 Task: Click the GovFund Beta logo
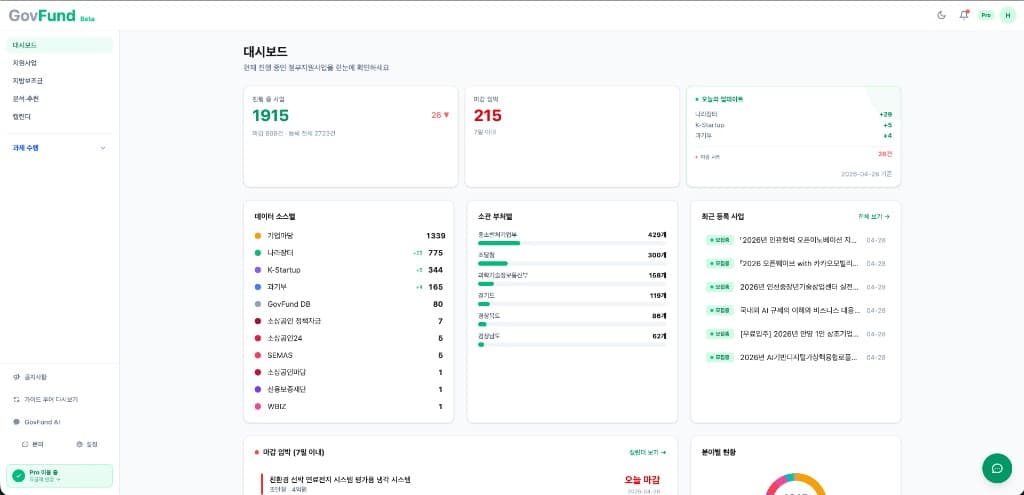52,16
